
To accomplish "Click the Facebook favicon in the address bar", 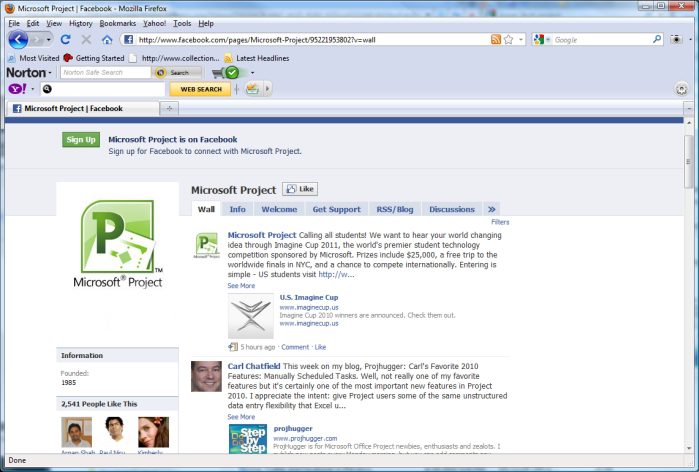I will 128,40.
